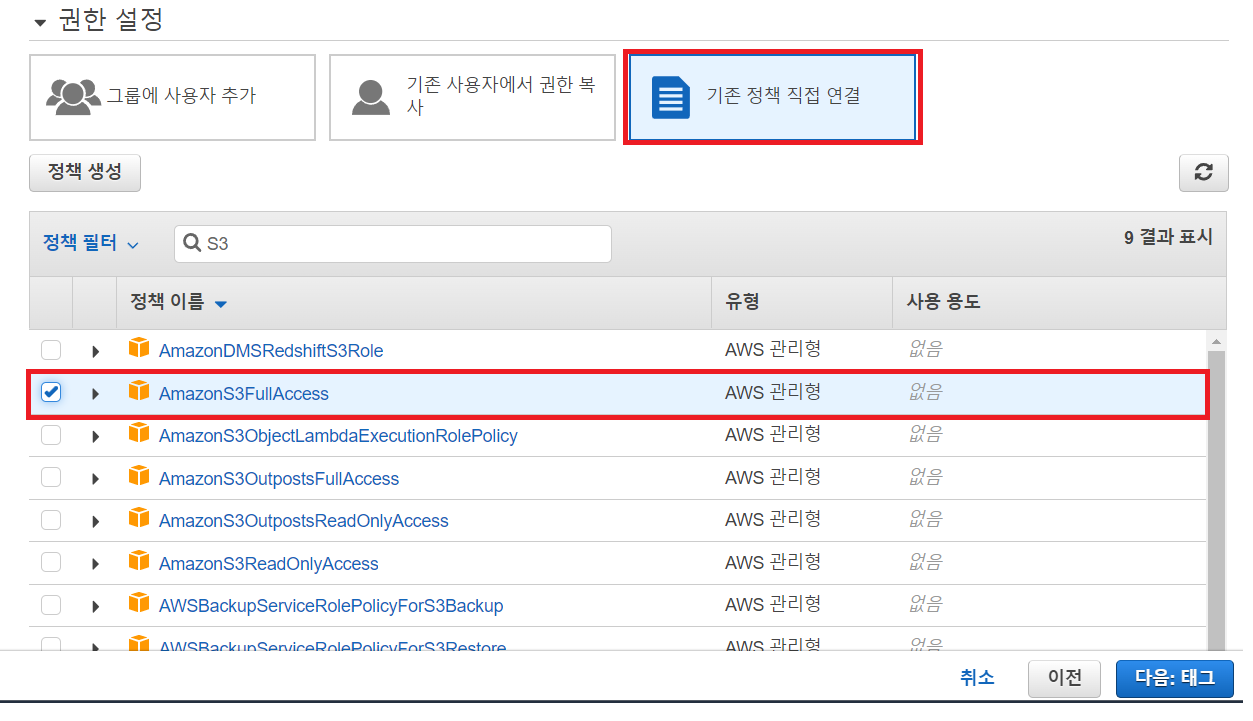
Task: Click the orange box icon for AmazonS3ReadOnlyAccess
Action: point(138,562)
